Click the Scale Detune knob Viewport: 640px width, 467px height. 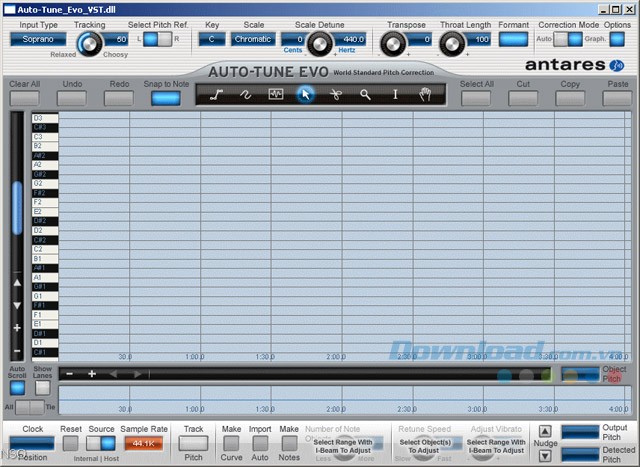pyautogui.click(x=320, y=44)
